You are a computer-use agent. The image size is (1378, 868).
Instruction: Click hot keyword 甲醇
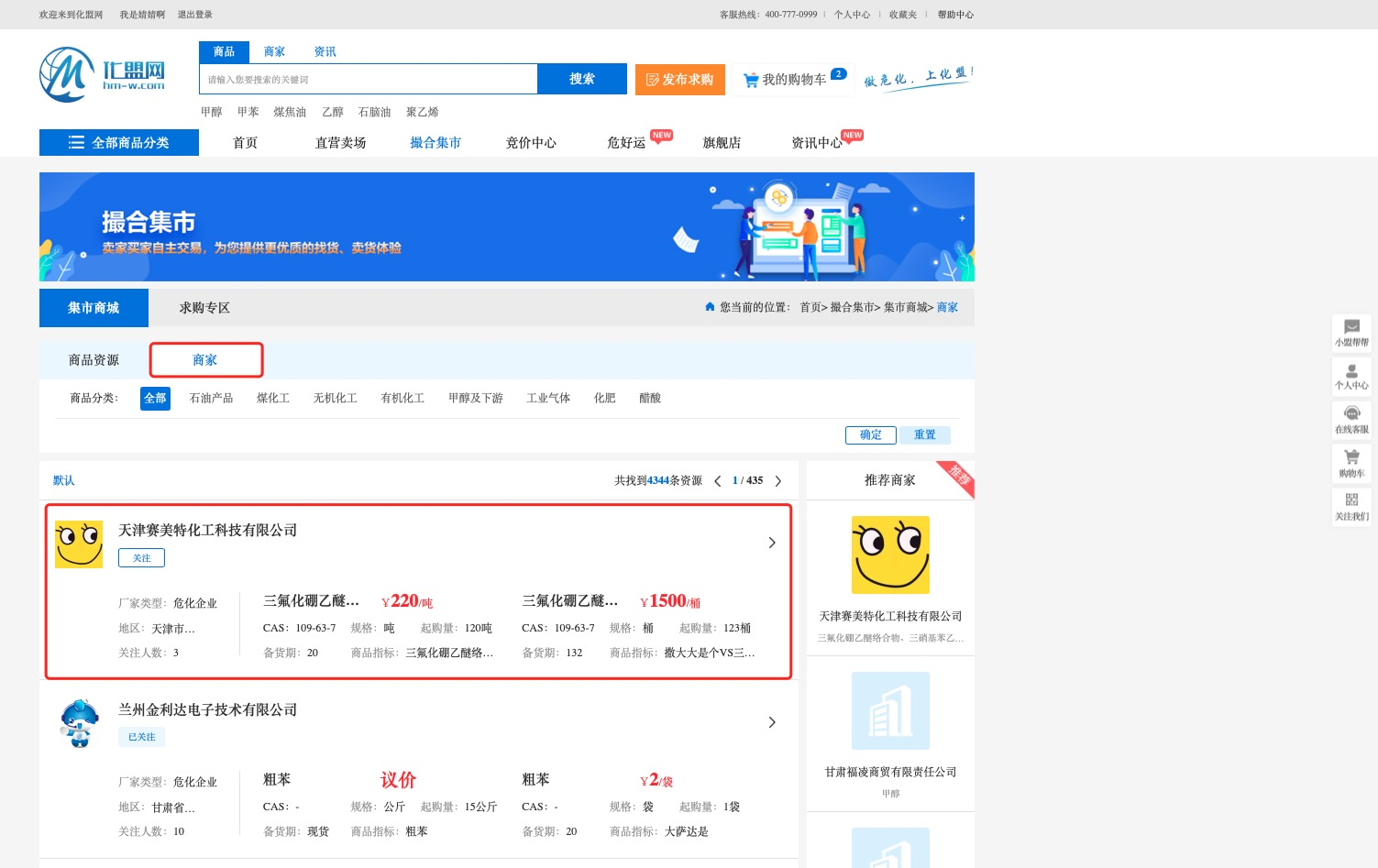(x=212, y=112)
